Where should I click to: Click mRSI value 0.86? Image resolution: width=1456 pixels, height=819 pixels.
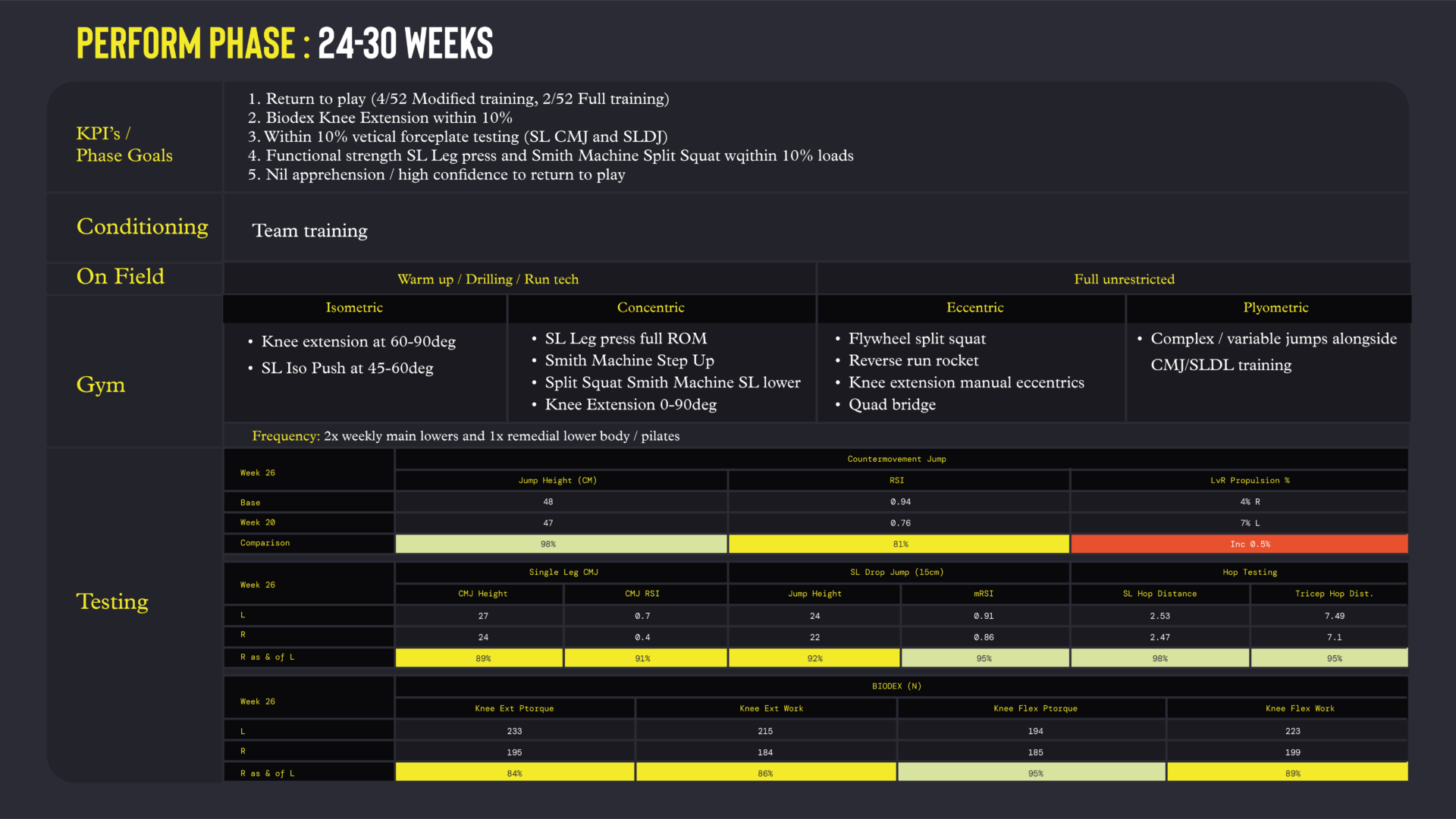(x=984, y=637)
